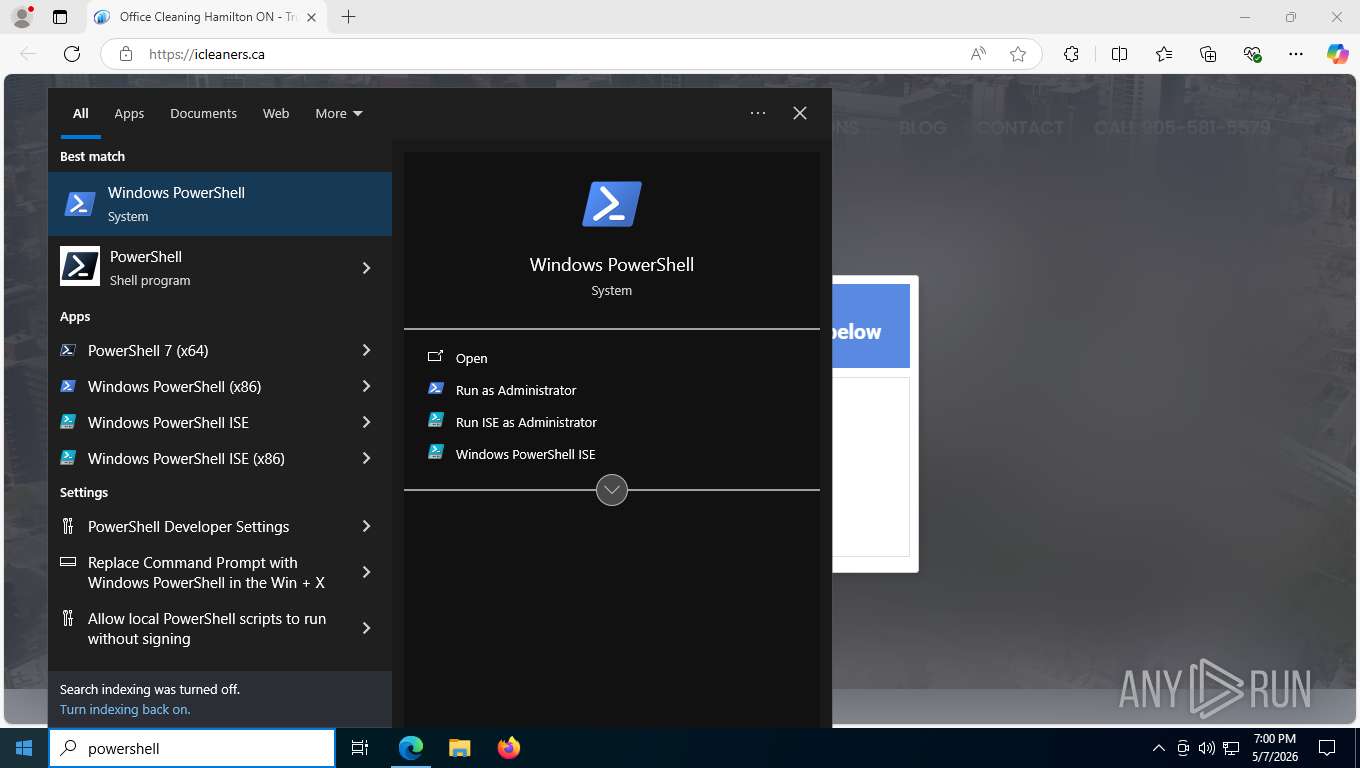Screen dimensions: 1360x768
Task: Open Copilot in Edge
Action: (x=1338, y=54)
